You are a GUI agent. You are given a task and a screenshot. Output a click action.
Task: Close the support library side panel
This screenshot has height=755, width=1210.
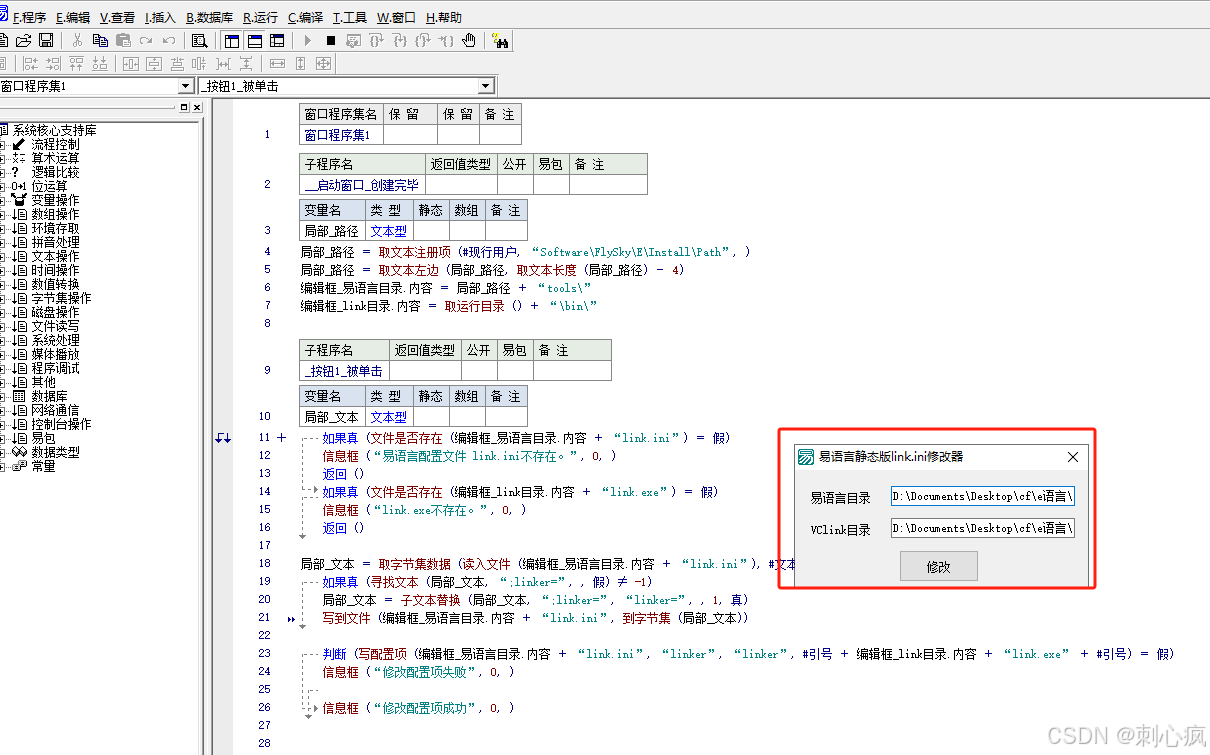[196, 107]
